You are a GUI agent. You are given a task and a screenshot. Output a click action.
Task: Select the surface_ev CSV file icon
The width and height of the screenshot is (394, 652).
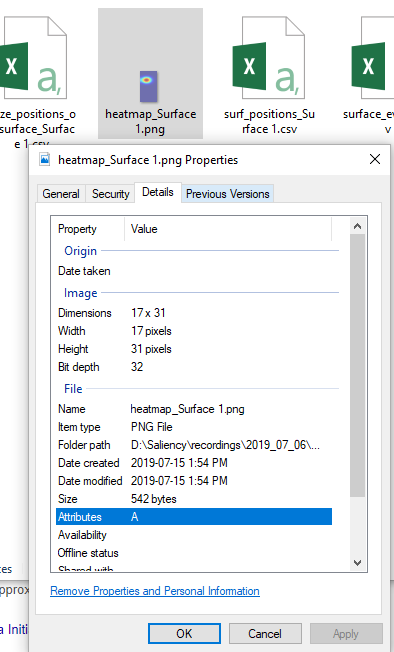pos(372,57)
